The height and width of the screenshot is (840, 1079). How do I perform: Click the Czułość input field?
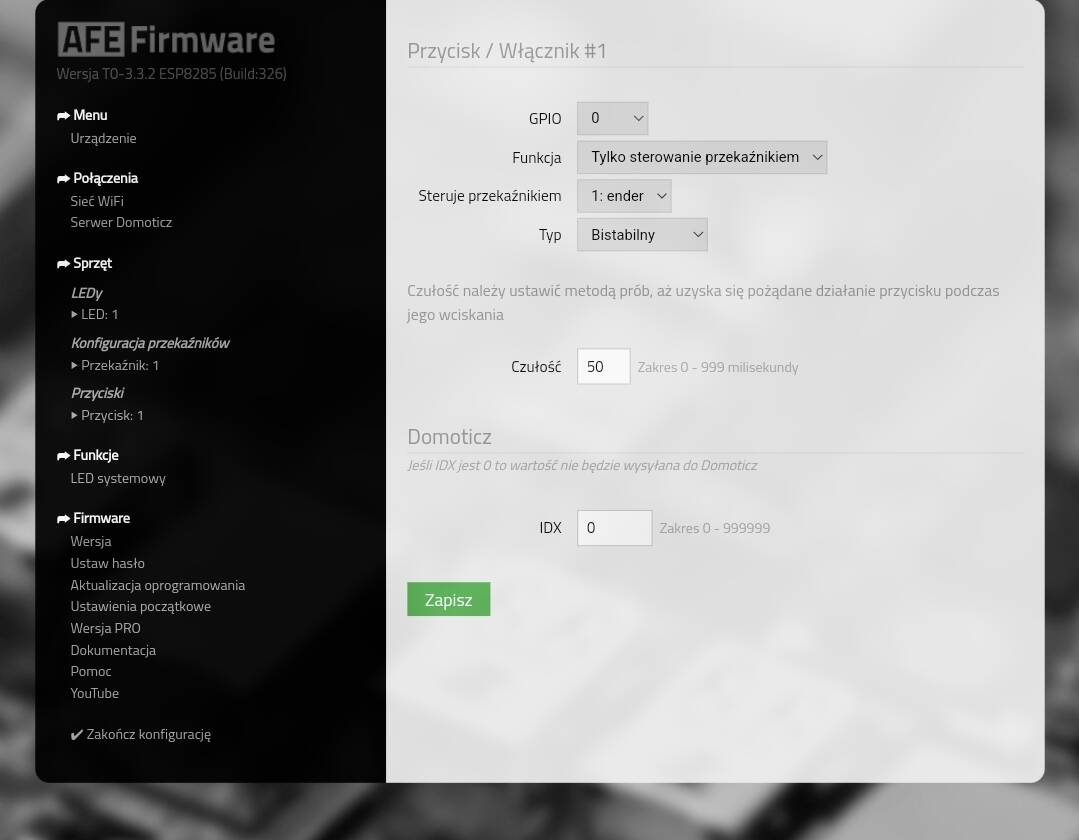click(x=603, y=366)
